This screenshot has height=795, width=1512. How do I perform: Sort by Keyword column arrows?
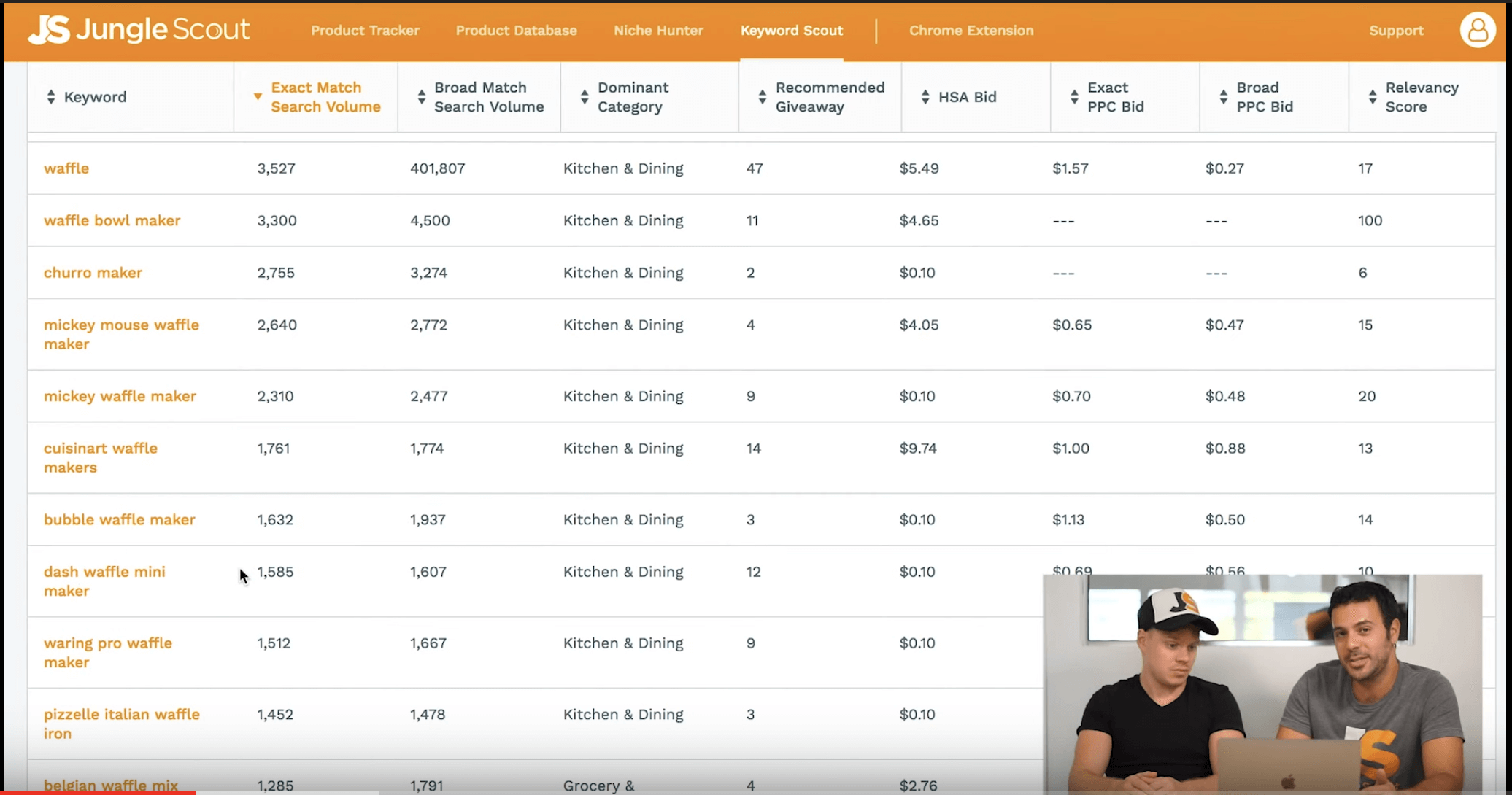(50, 97)
